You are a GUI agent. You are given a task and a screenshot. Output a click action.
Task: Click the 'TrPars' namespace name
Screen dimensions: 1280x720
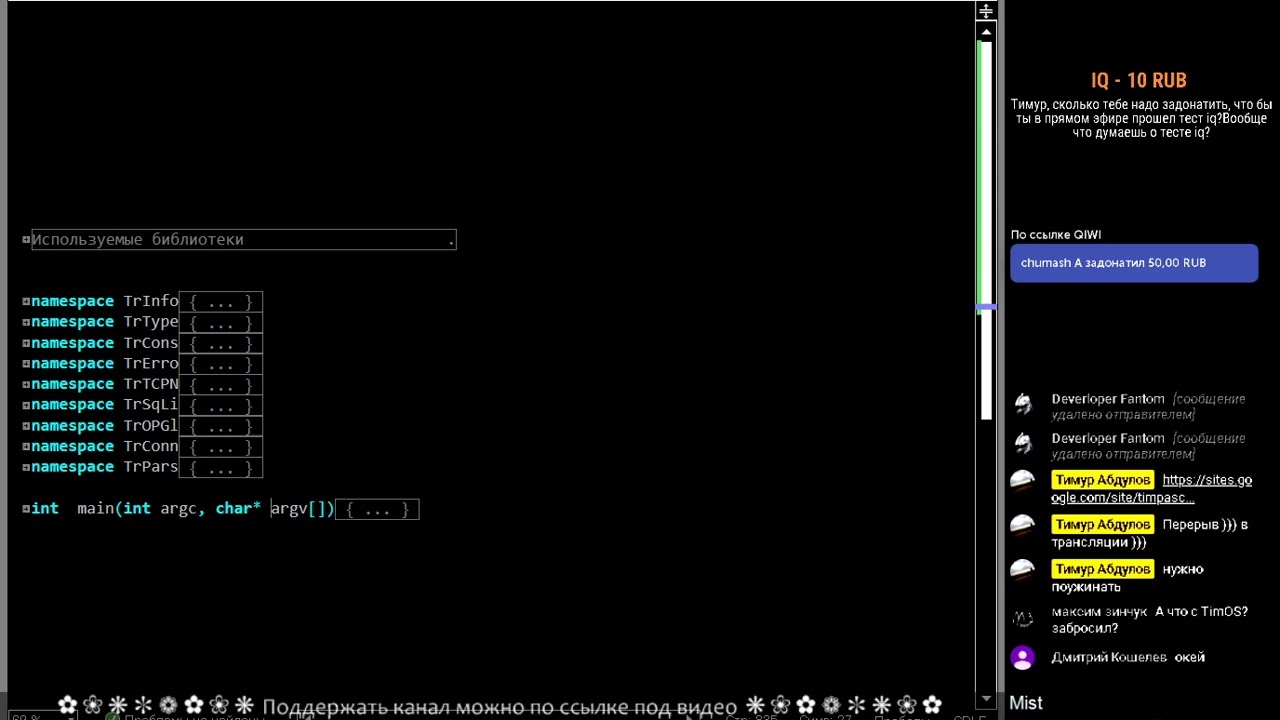[x=151, y=467]
